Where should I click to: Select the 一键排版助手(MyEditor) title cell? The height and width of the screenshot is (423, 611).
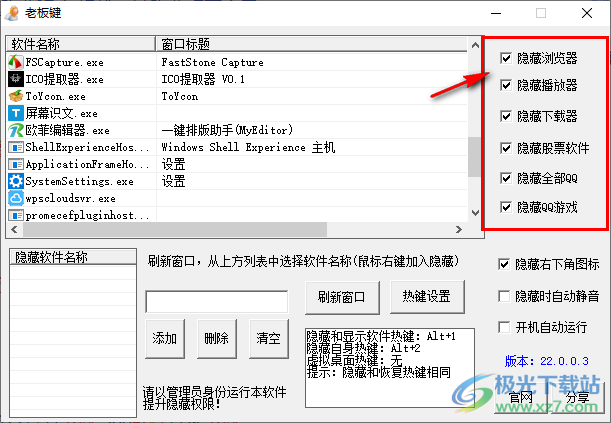pyautogui.click(x=227, y=130)
